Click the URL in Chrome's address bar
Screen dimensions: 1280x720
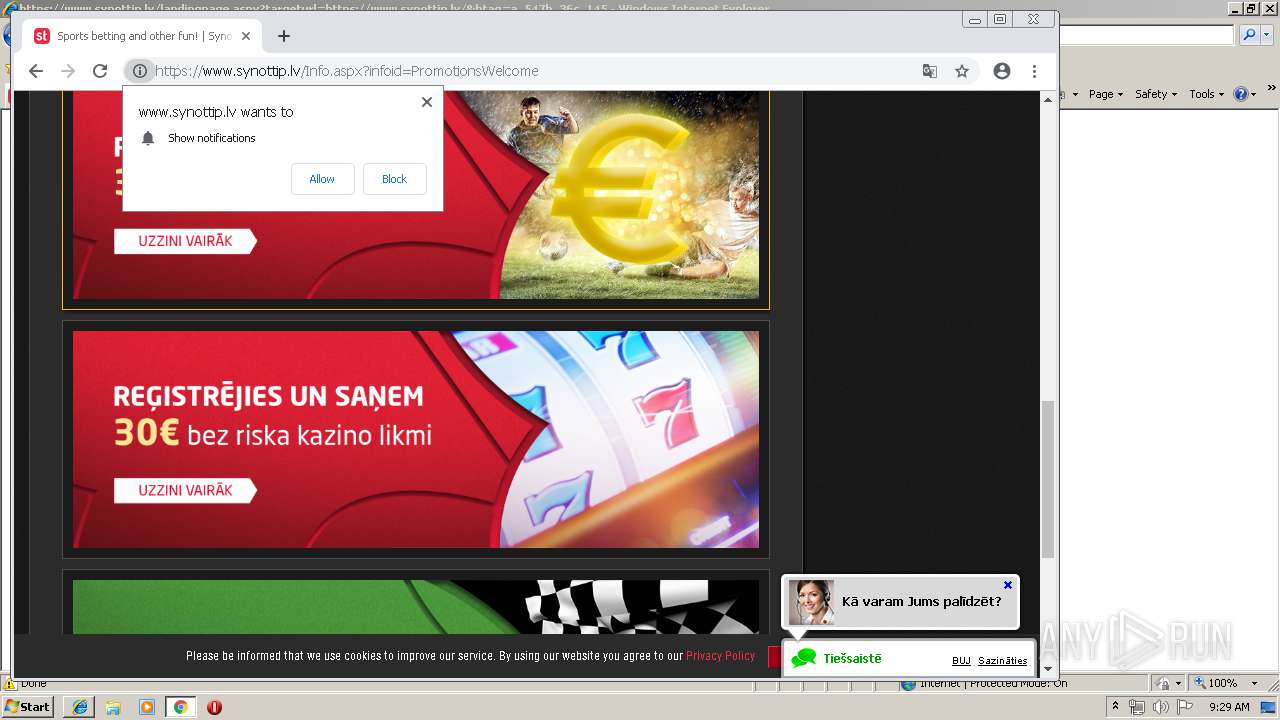(347, 71)
